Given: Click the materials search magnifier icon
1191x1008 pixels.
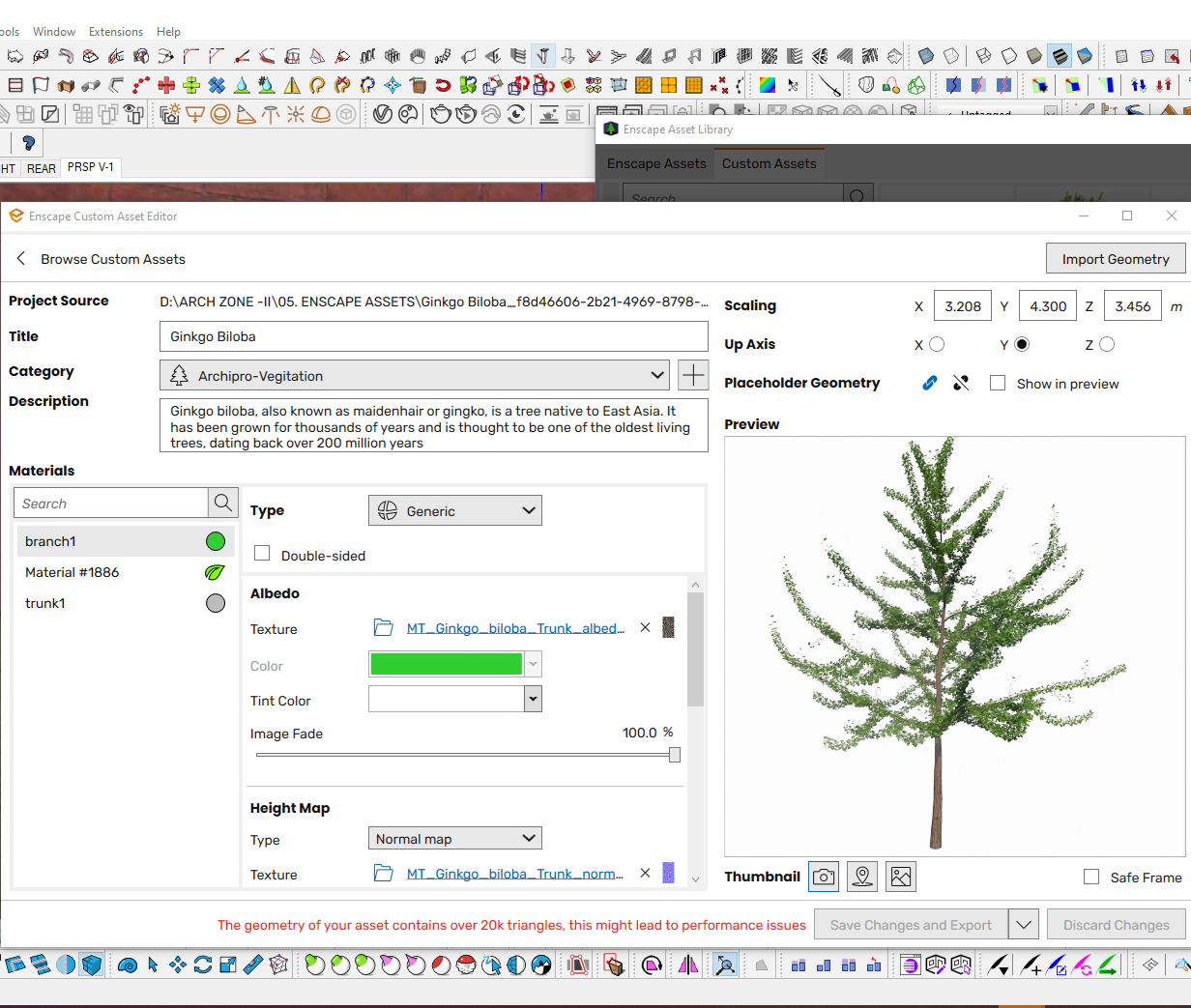Looking at the screenshot, I should [222, 503].
